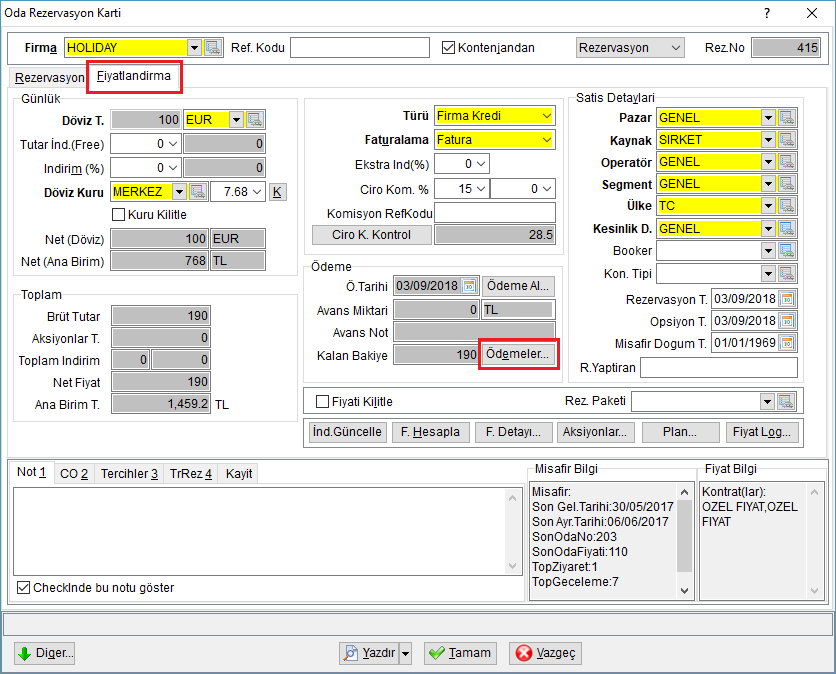Open the Misafir Dogum T. calendar icon
Image resolution: width=836 pixels, height=674 pixels.
point(787,343)
